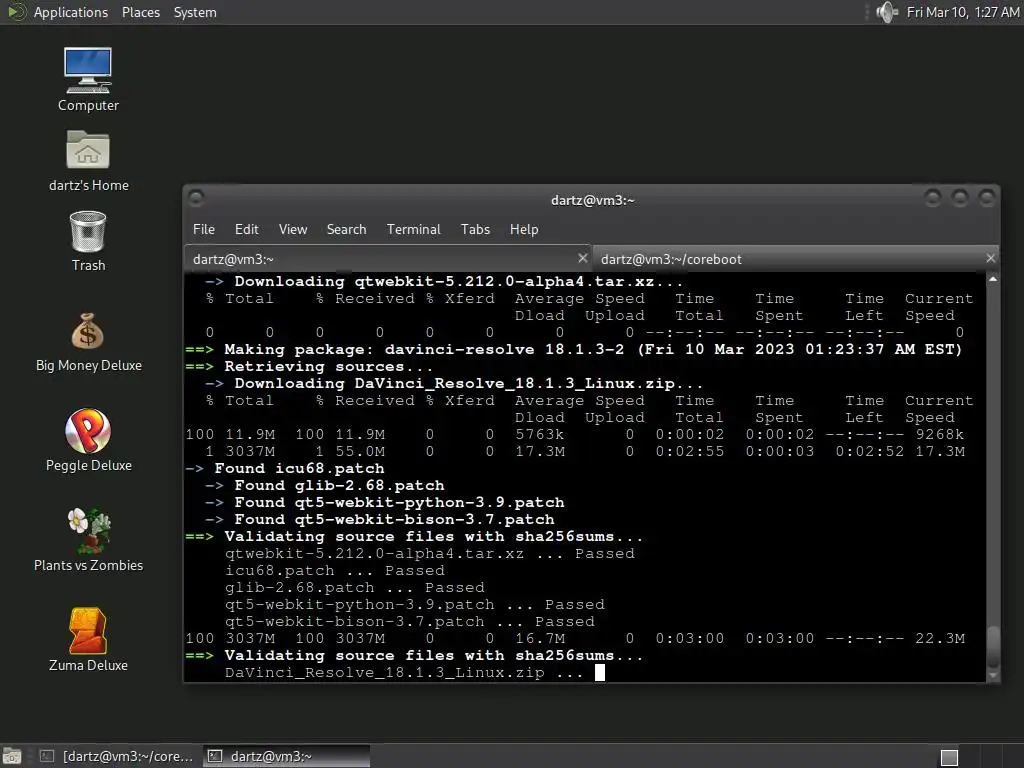Open the Applications menu
The height and width of the screenshot is (768, 1024).
tap(71, 12)
